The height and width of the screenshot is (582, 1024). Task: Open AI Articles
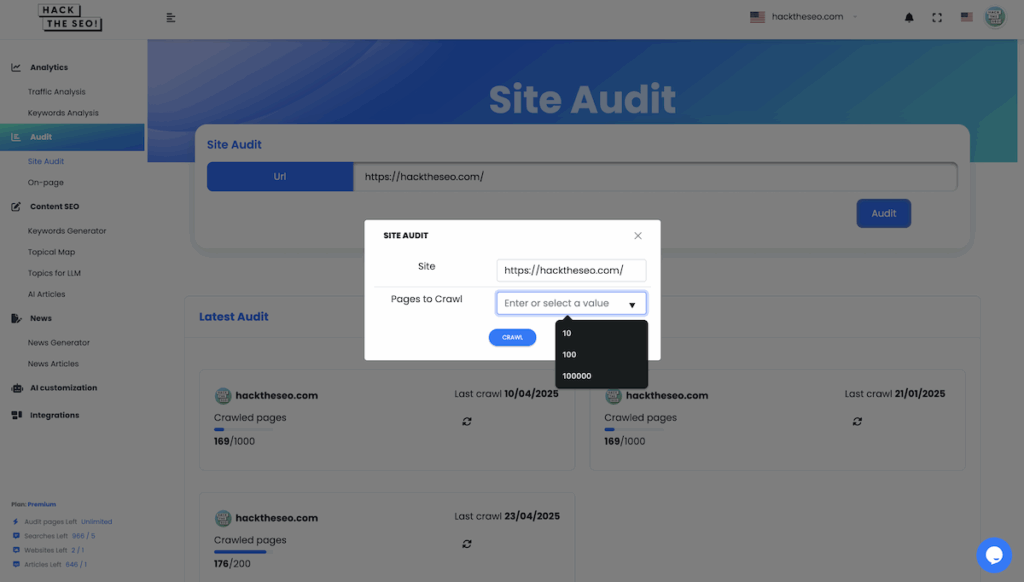46,294
